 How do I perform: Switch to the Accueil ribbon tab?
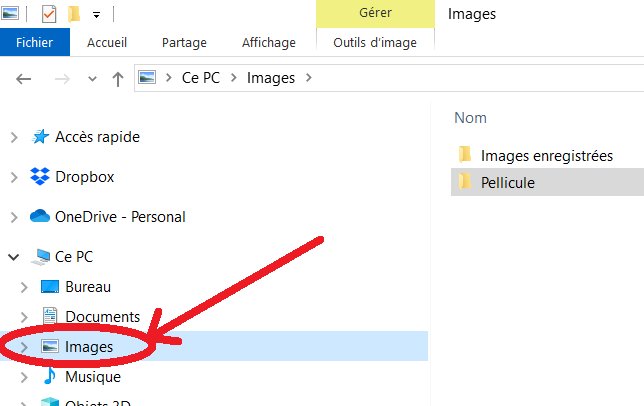[107, 42]
